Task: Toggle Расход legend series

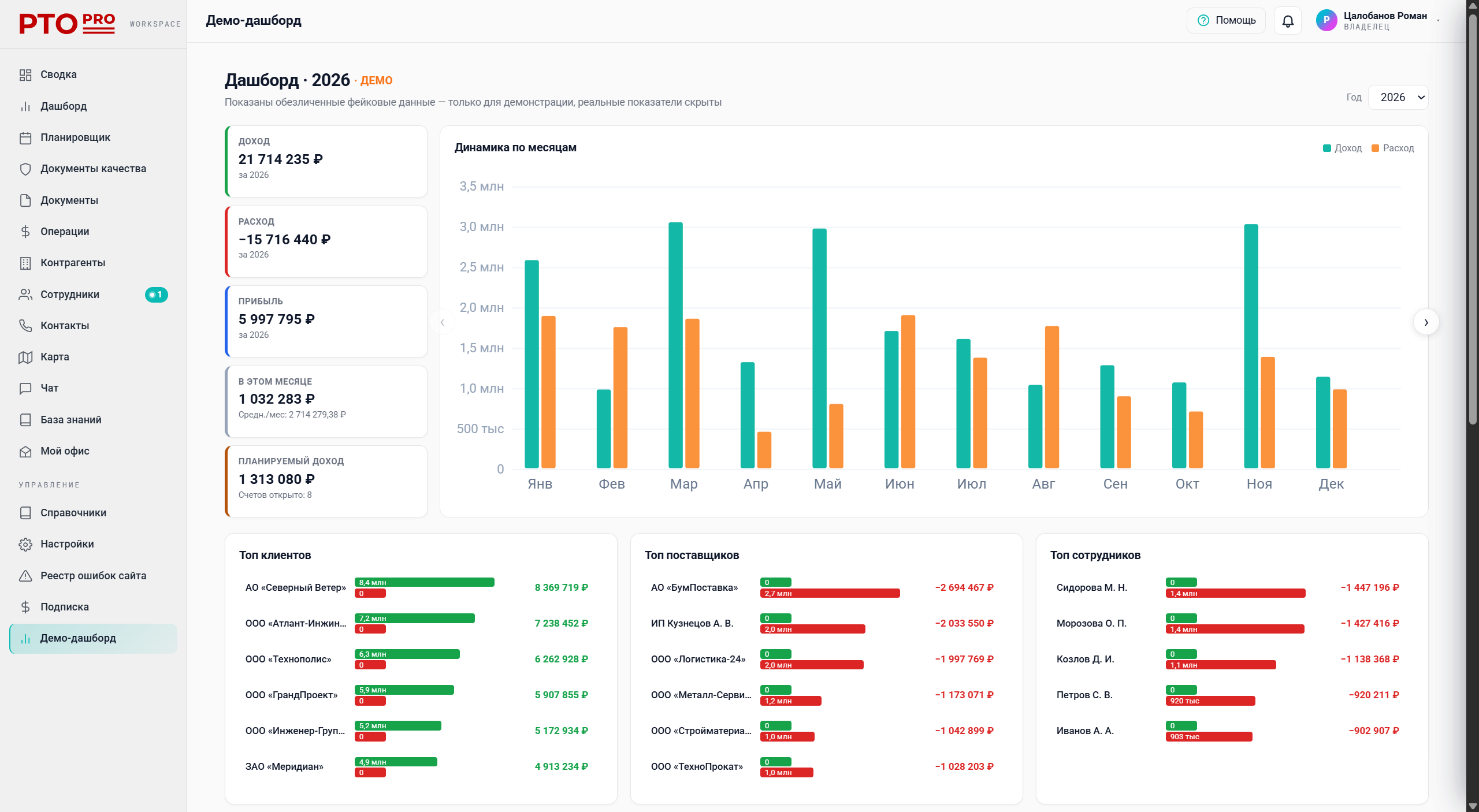Action: click(x=1392, y=148)
